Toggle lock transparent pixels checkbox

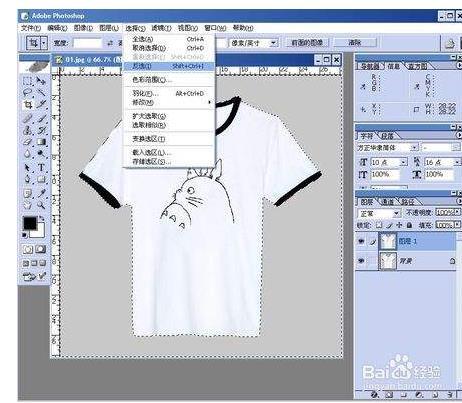pos(378,225)
